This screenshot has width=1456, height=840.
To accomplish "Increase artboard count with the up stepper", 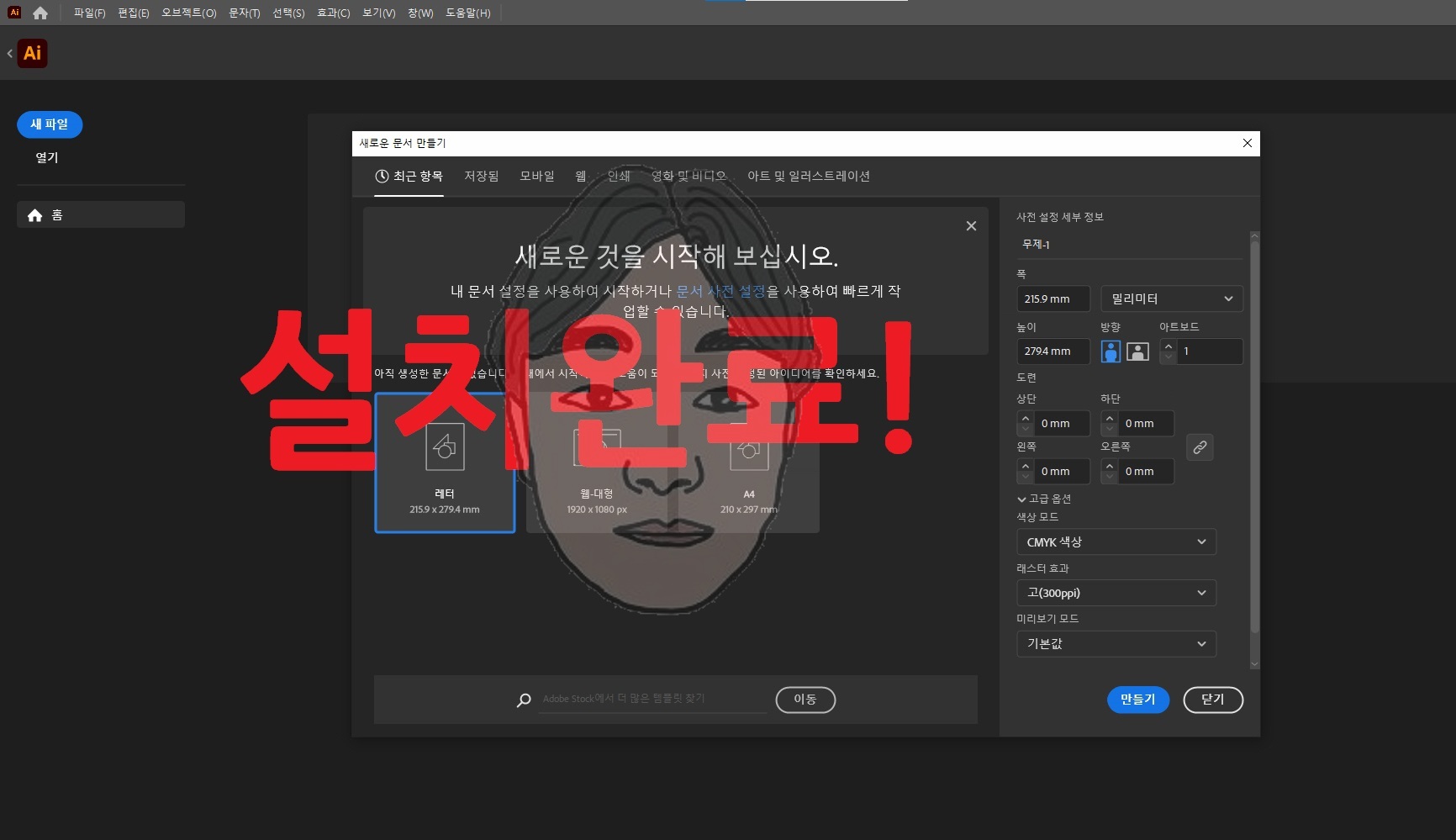I will coord(1168,346).
